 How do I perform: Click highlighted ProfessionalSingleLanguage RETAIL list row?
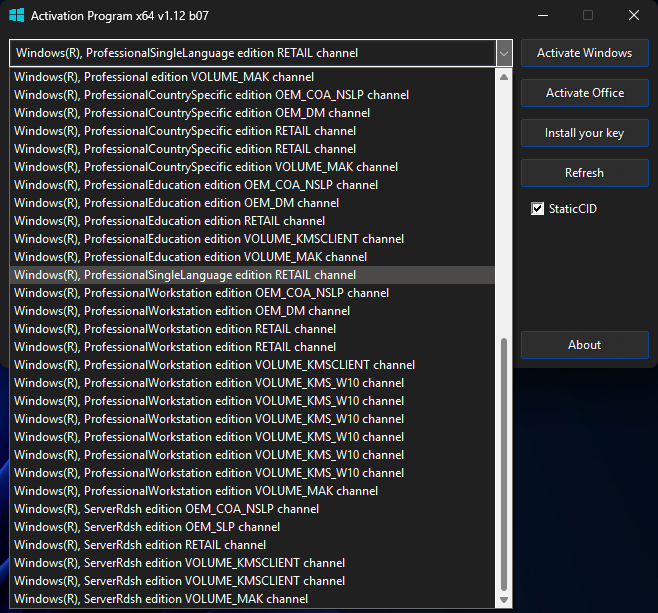click(252, 275)
